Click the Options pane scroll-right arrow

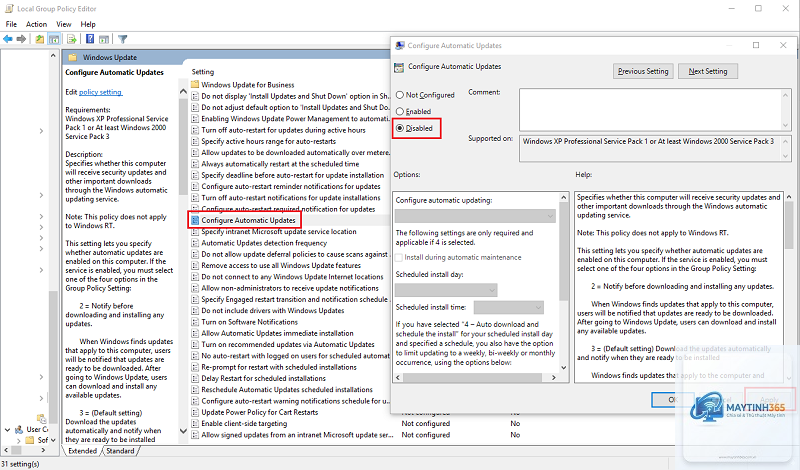tap(554, 378)
